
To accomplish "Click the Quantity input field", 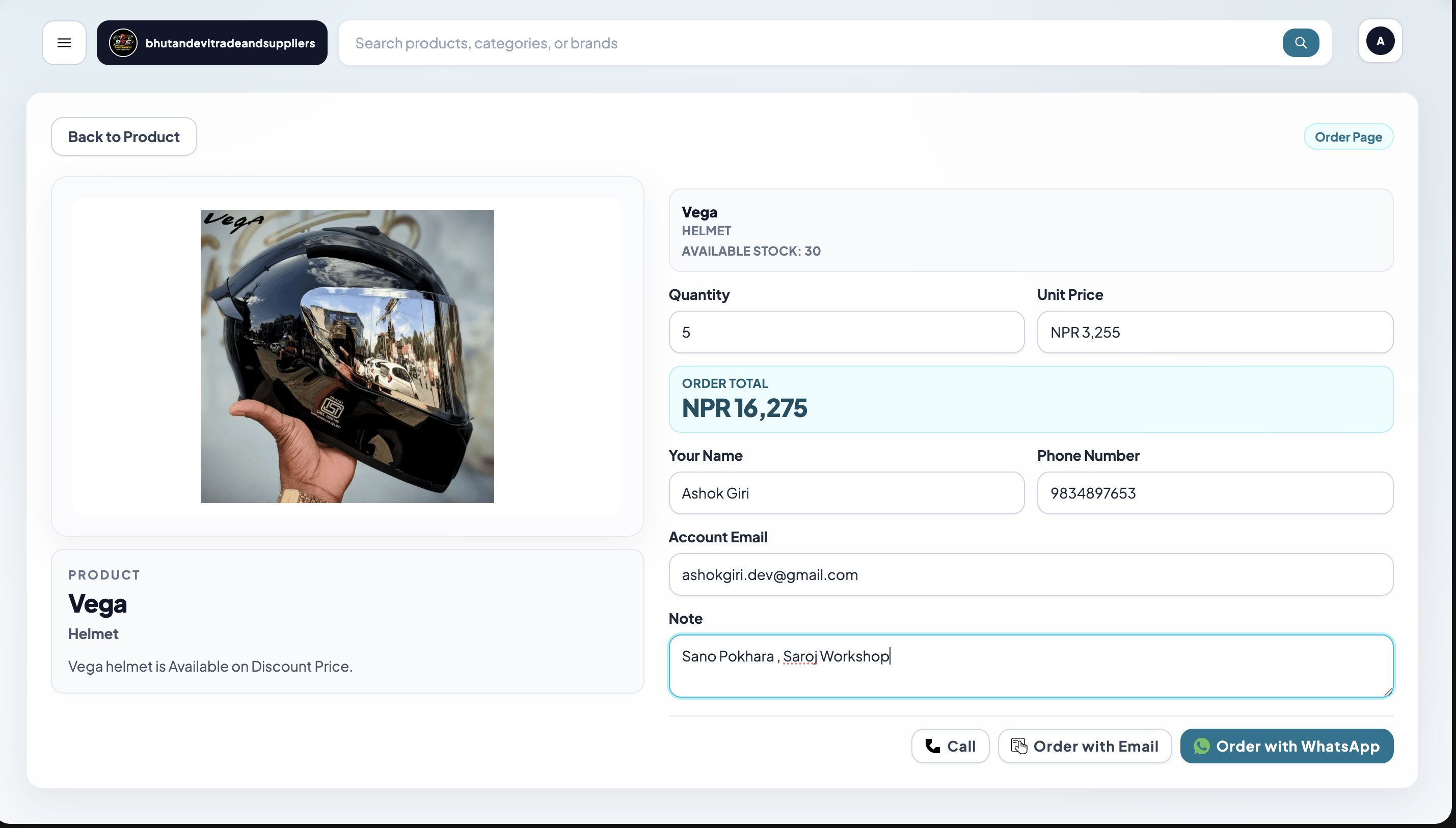I will 846,332.
